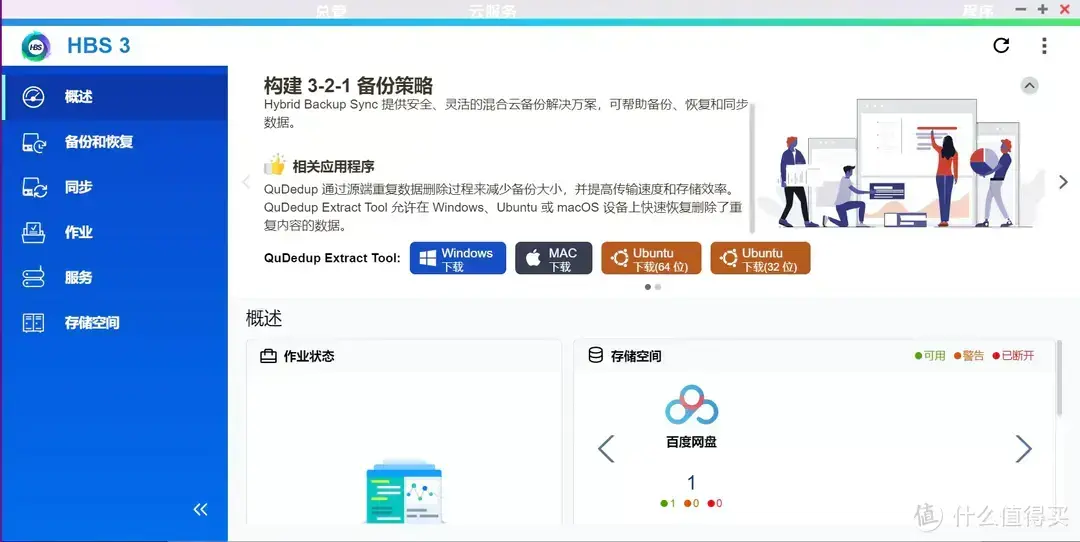This screenshot has height=542, width=1080.
Task: Click the overview page vertical scrollbar
Action: 1059,378
